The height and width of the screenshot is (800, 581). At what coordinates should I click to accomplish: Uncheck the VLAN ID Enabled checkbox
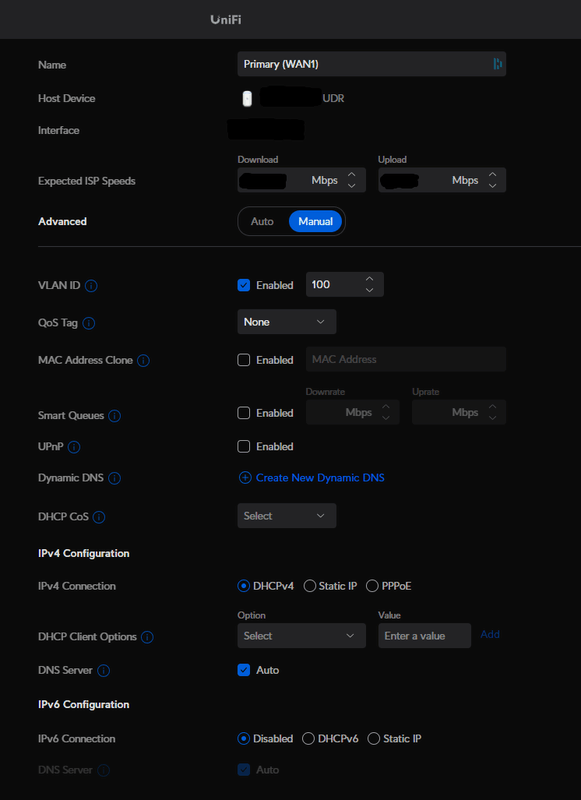click(244, 285)
